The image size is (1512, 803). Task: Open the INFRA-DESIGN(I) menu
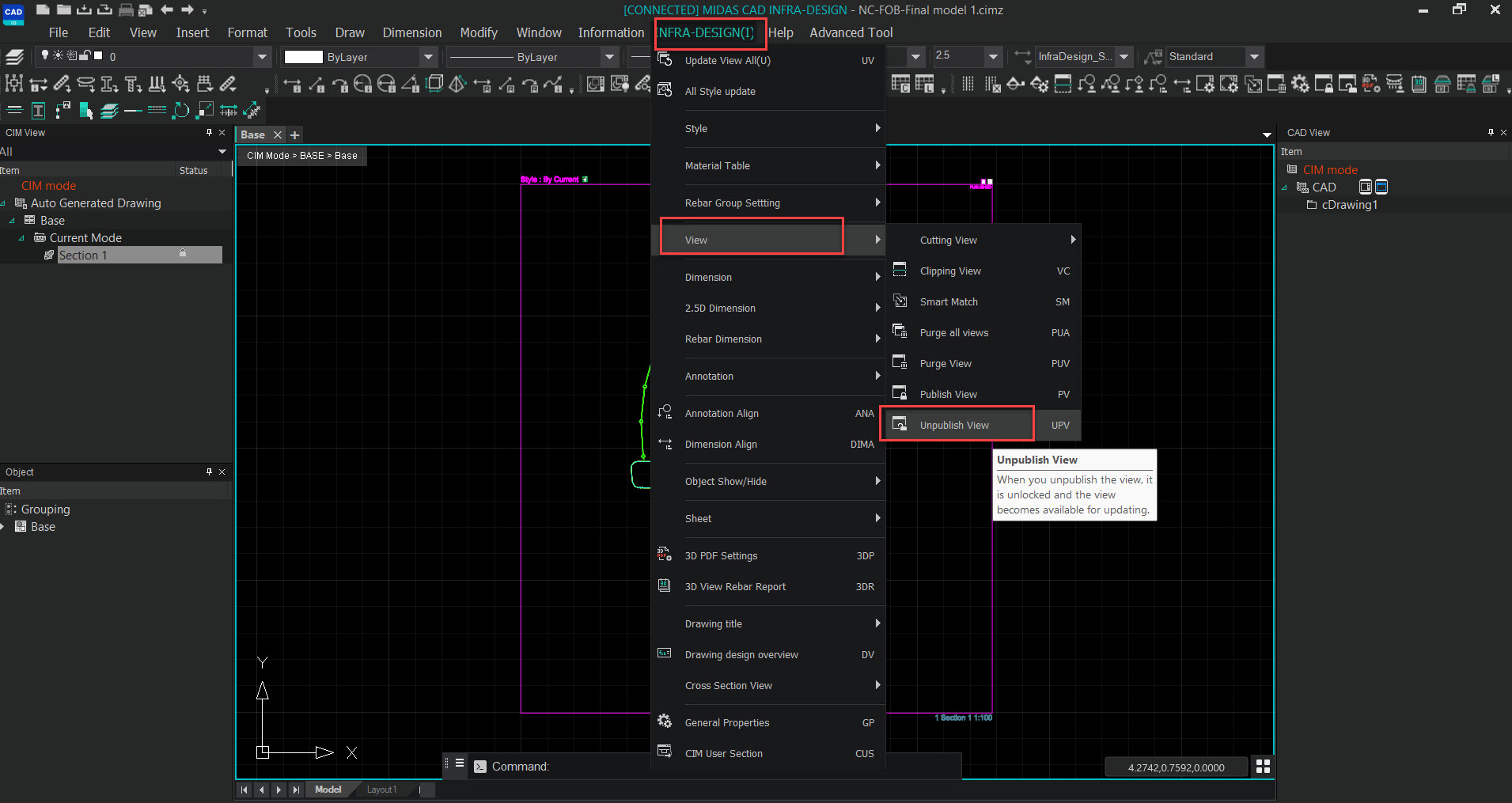(706, 32)
